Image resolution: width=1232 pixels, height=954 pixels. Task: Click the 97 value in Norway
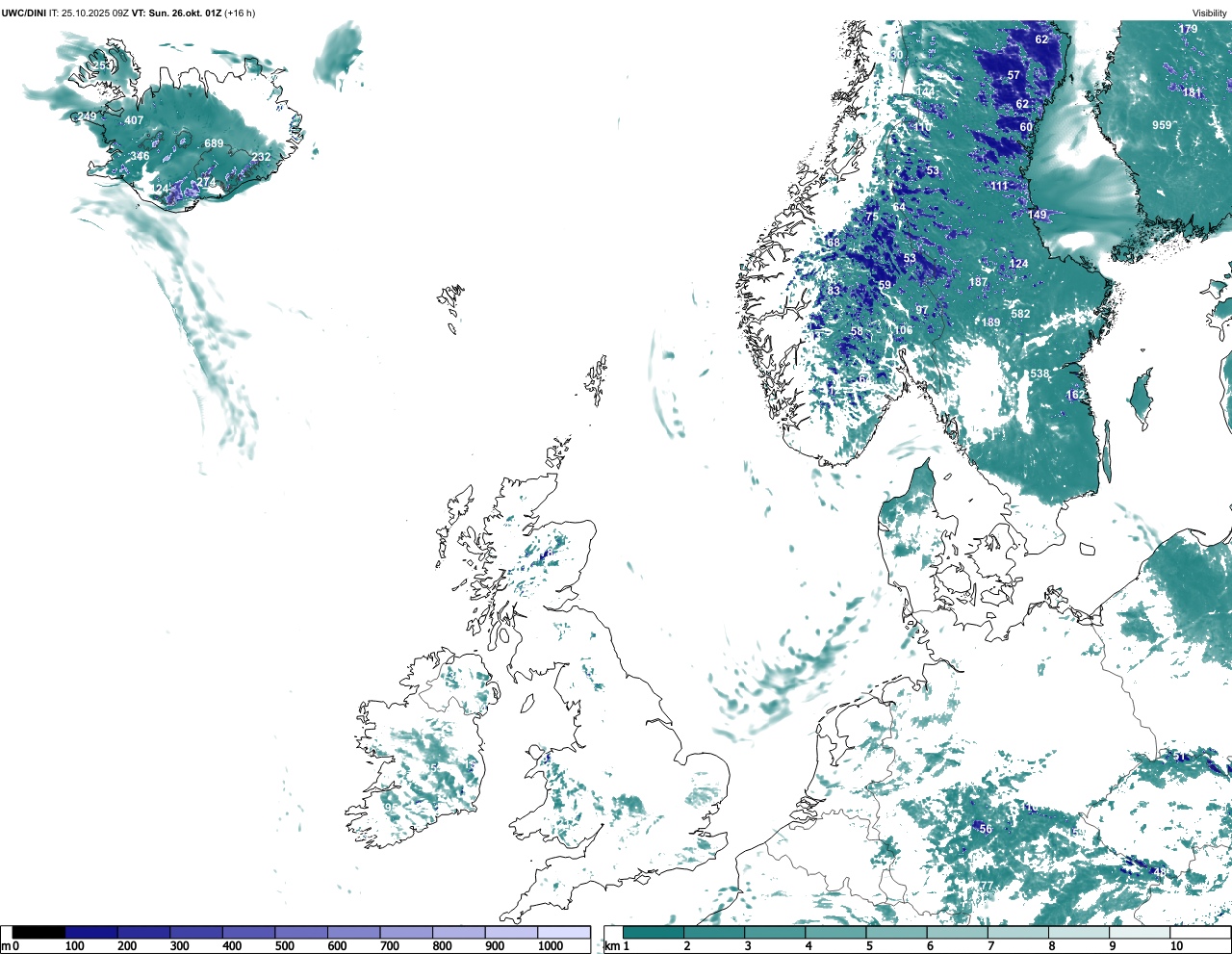pyautogui.click(x=922, y=310)
